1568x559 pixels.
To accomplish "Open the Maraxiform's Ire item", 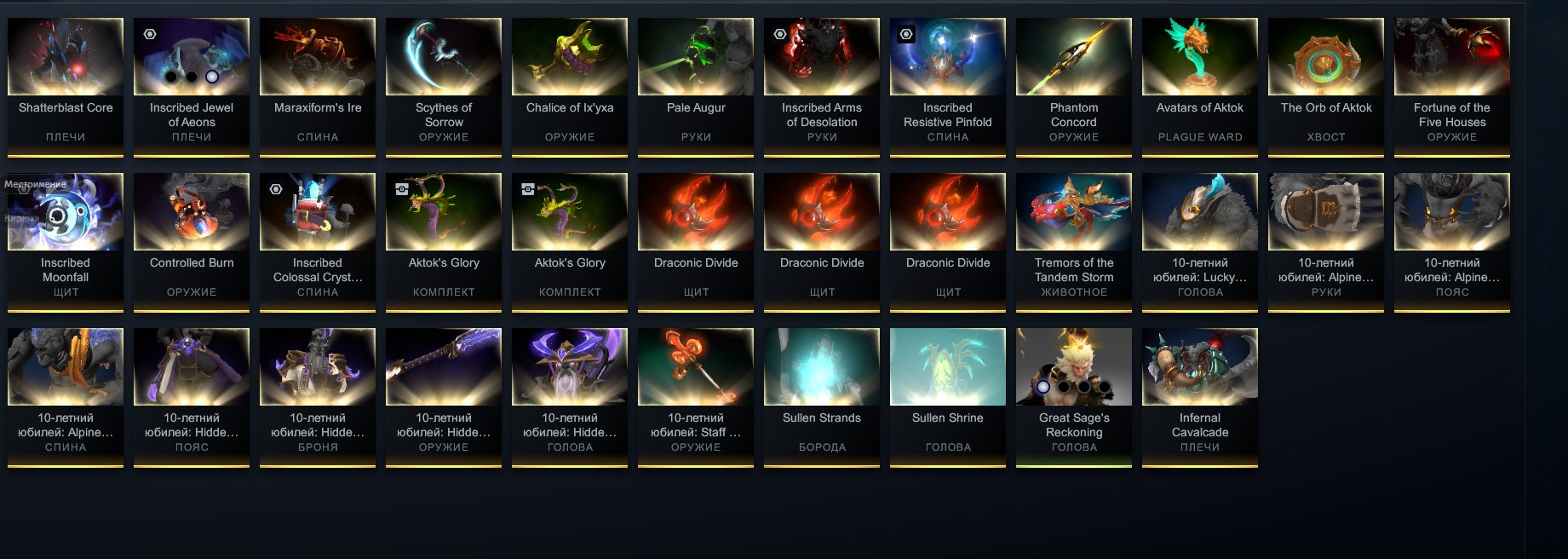I will (318, 87).
